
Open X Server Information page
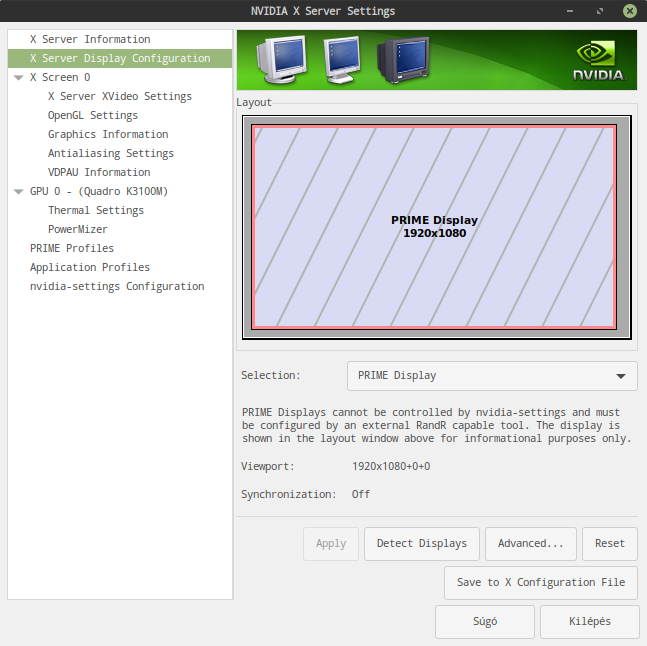point(120,39)
